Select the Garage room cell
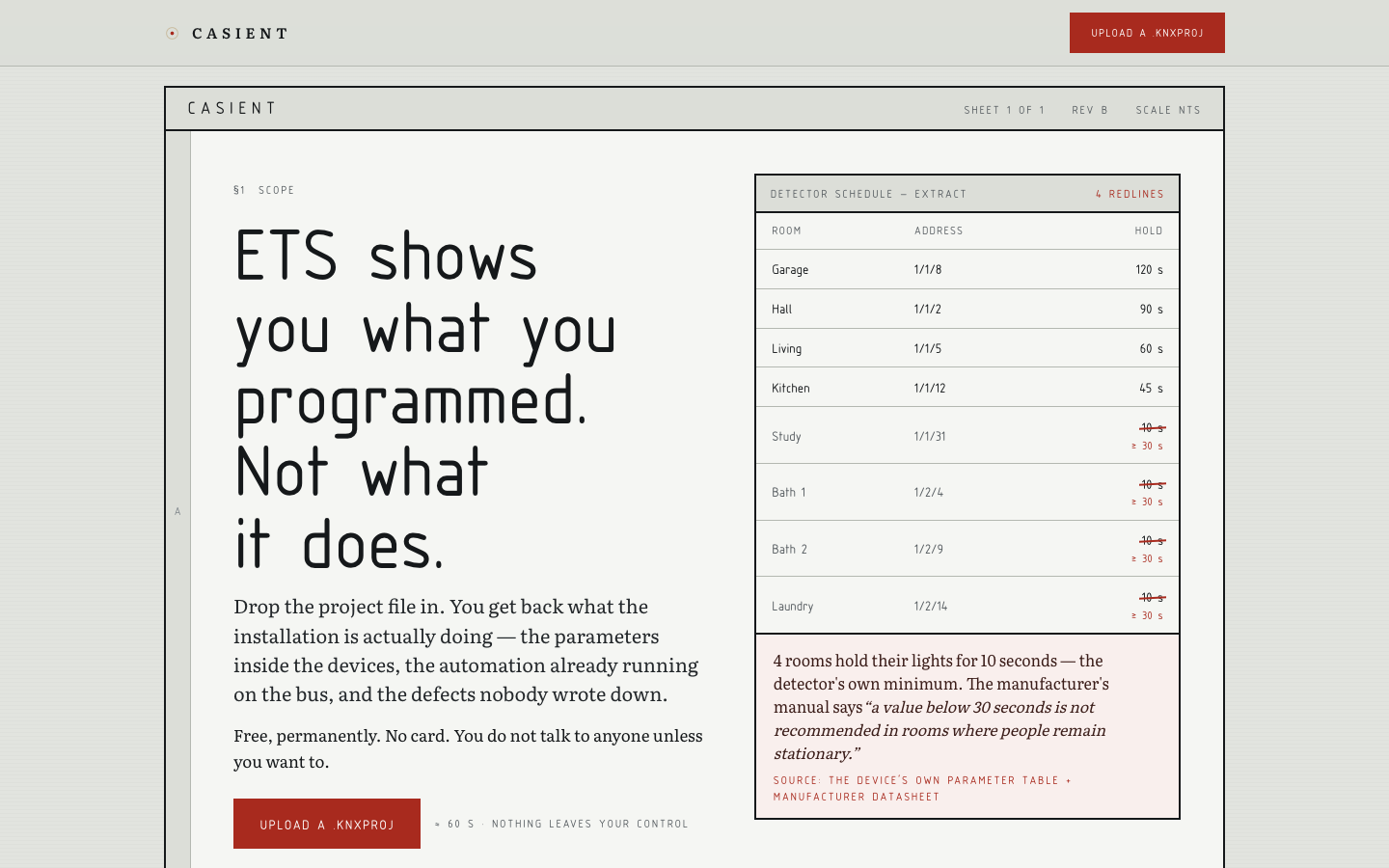 tap(790, 270)
